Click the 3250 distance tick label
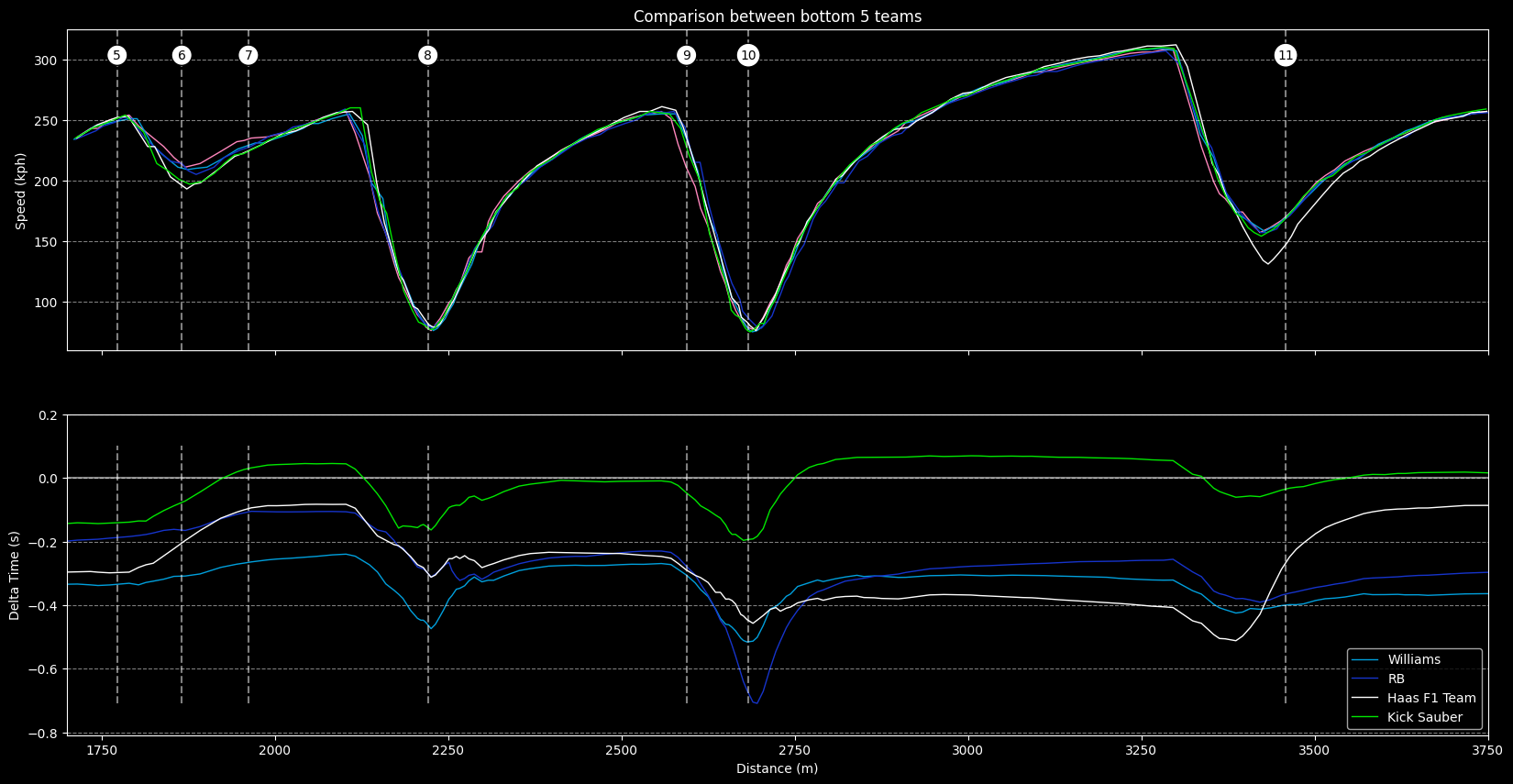This screenshot has width=1513, height=784. (x=1142, y=749)
